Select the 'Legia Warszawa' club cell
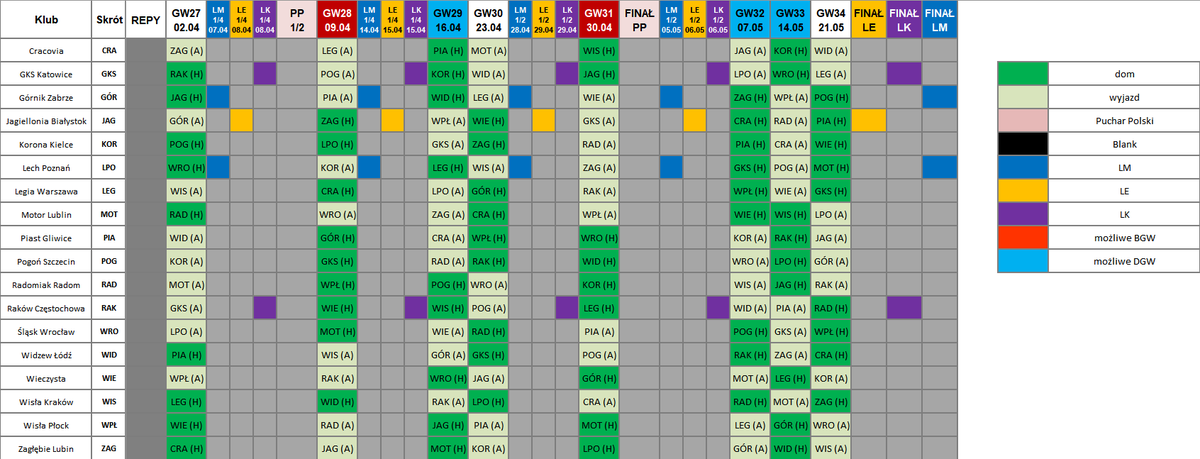 [x=46, y=190]
